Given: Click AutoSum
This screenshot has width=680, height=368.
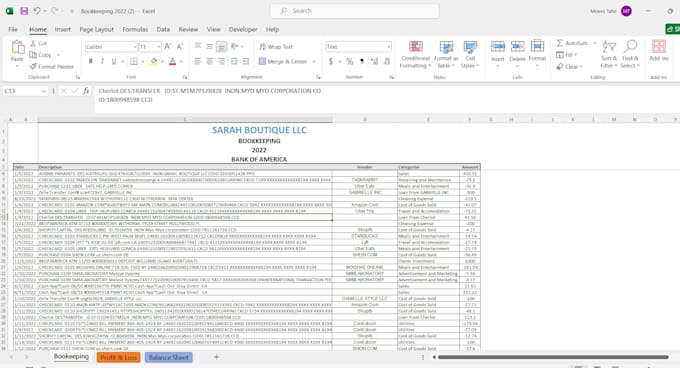Looking at the screenshot, I should (x=572, y=43).
